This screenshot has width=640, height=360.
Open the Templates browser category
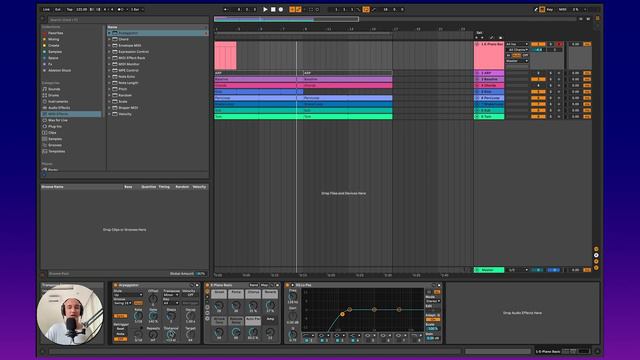[57, 151]
